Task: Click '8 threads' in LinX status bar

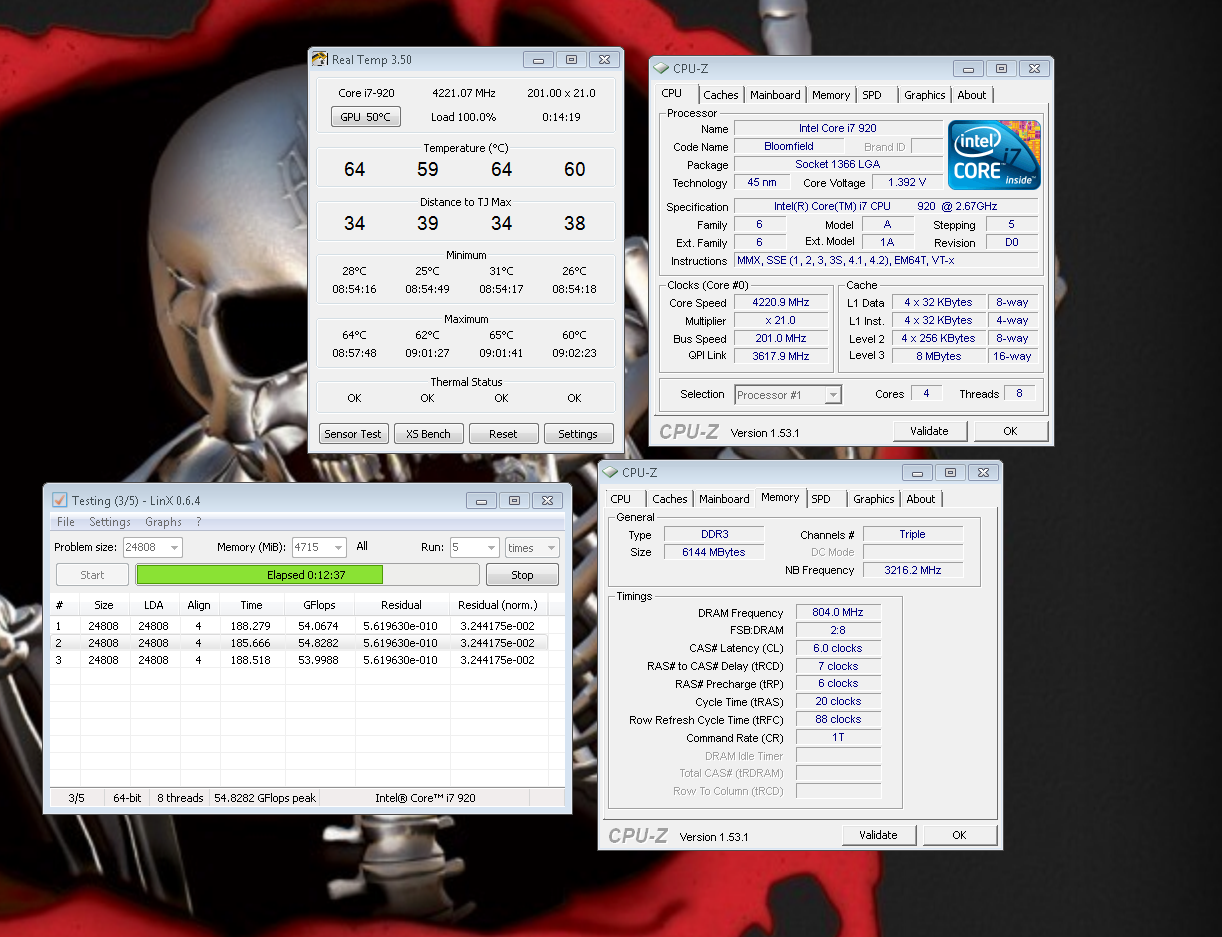Action: click(x=179, y=798)
